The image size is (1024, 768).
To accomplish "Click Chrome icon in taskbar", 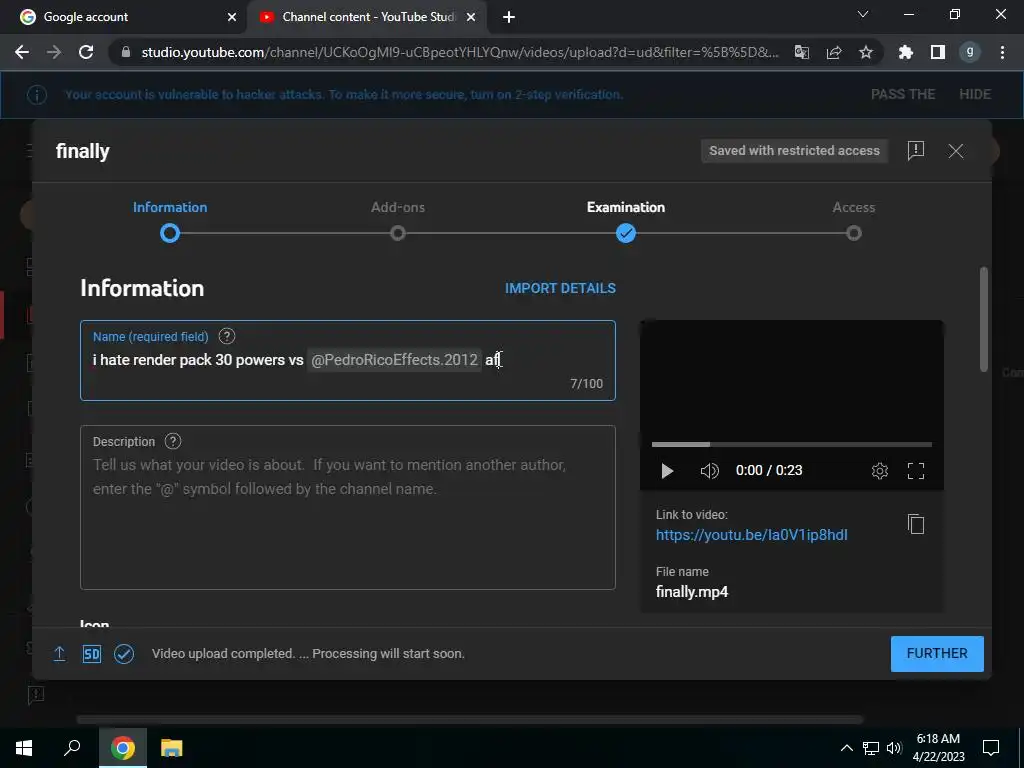I will click(x=123, y=748).
